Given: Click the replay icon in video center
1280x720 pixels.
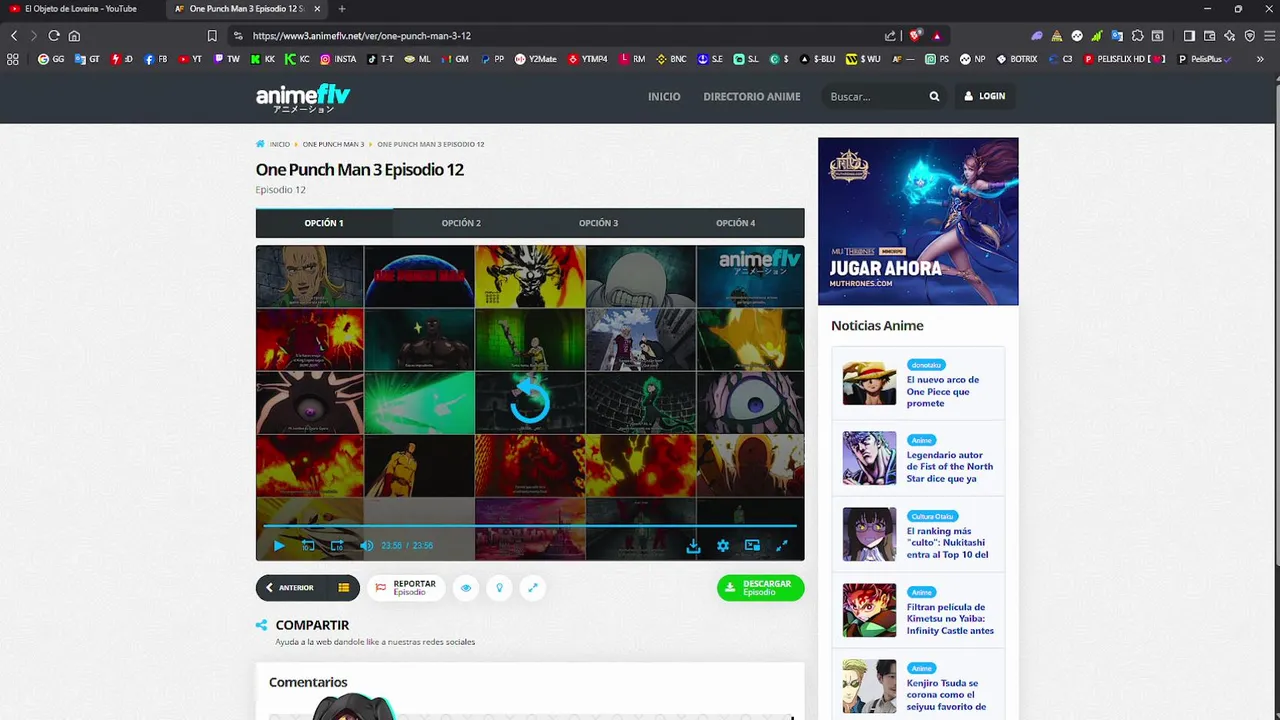Looking at the screenshot, I should coord(530,402).
